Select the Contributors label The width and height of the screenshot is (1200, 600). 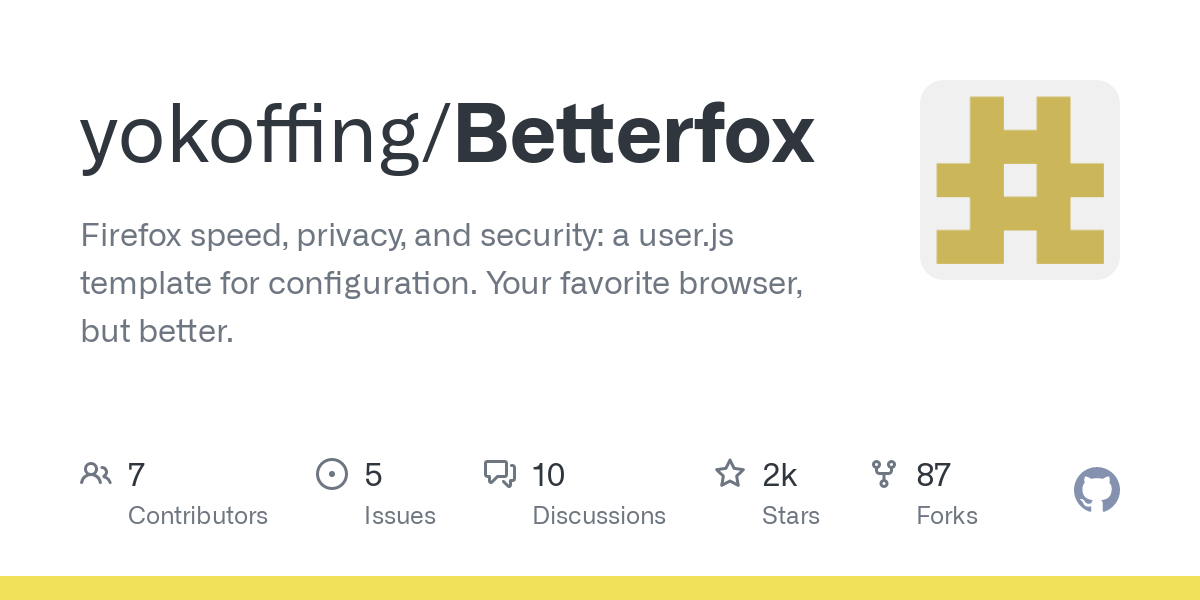[x=198, y=516]
